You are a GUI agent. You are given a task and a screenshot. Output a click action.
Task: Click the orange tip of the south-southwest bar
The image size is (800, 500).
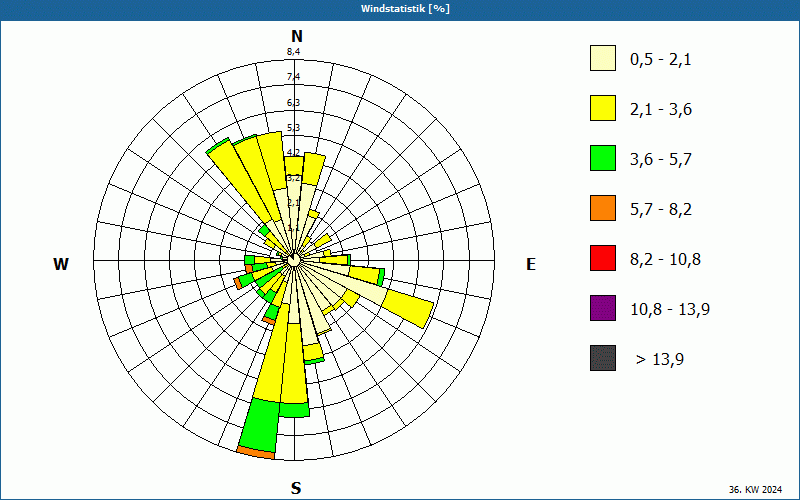tap(256, 453)
